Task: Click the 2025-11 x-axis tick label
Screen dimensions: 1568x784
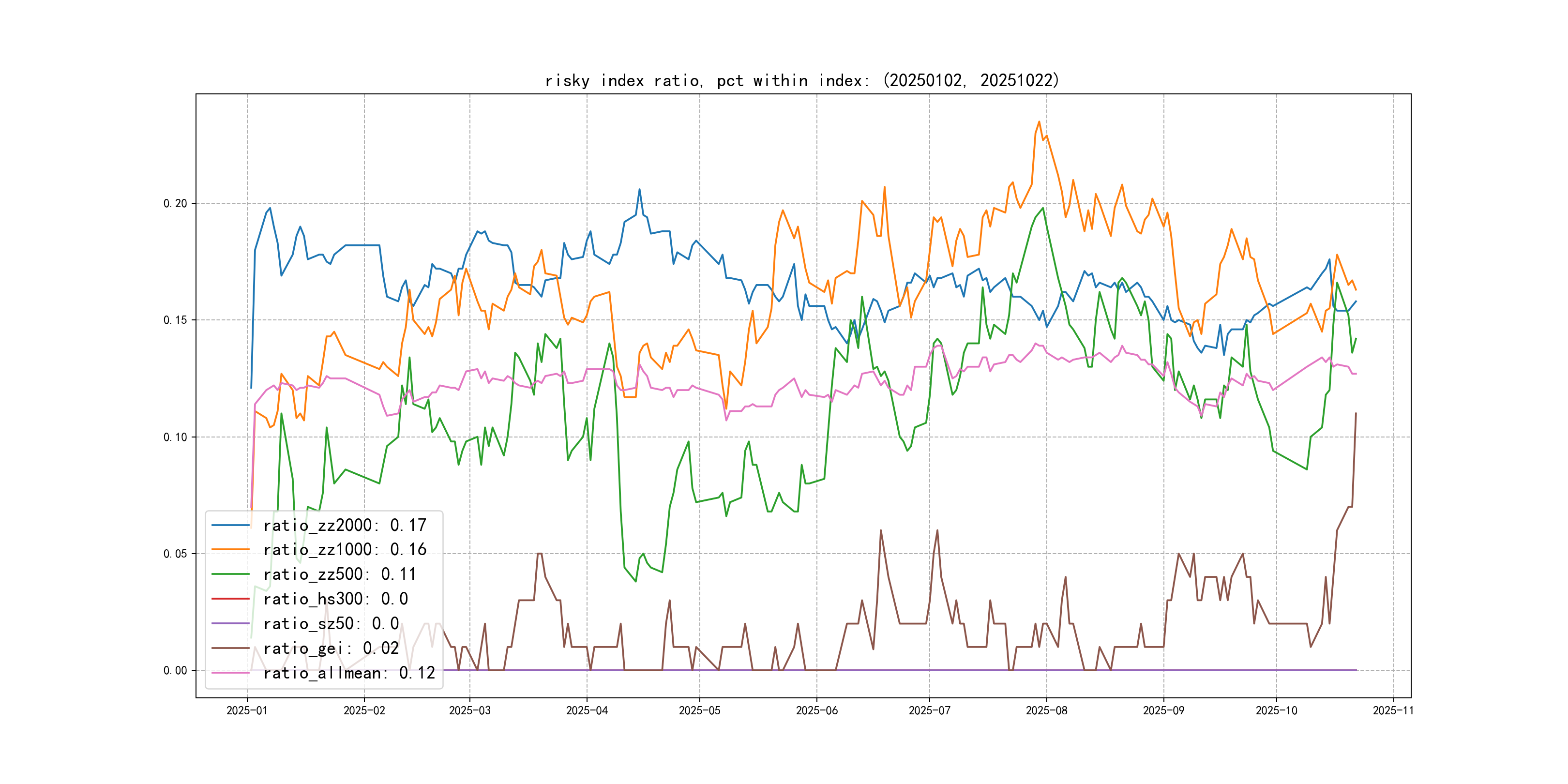Action: tap(1393, 711)
